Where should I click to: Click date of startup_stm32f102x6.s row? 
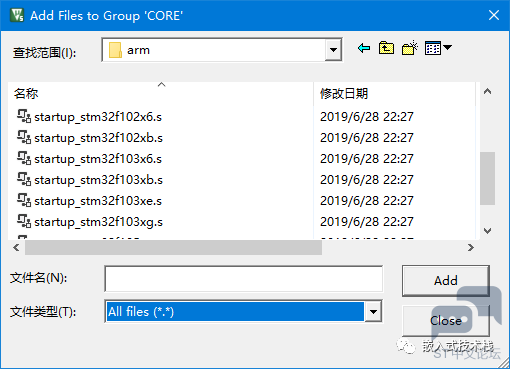point(367,117)
